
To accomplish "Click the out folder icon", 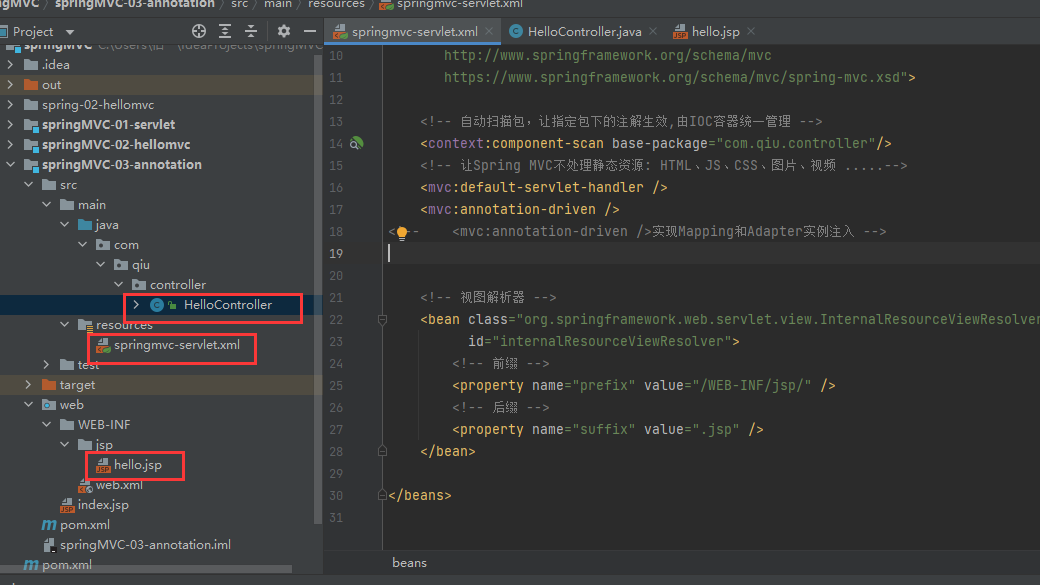I will (31, 84).
